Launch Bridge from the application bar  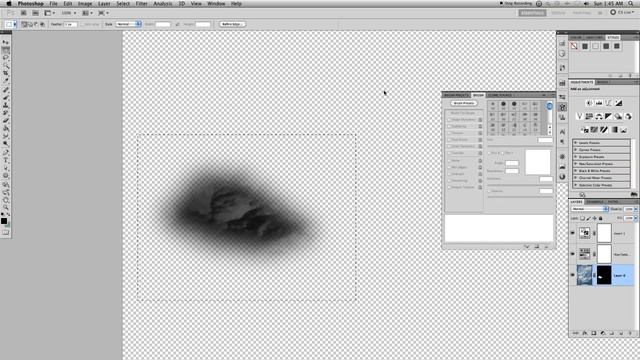[24, 13]
